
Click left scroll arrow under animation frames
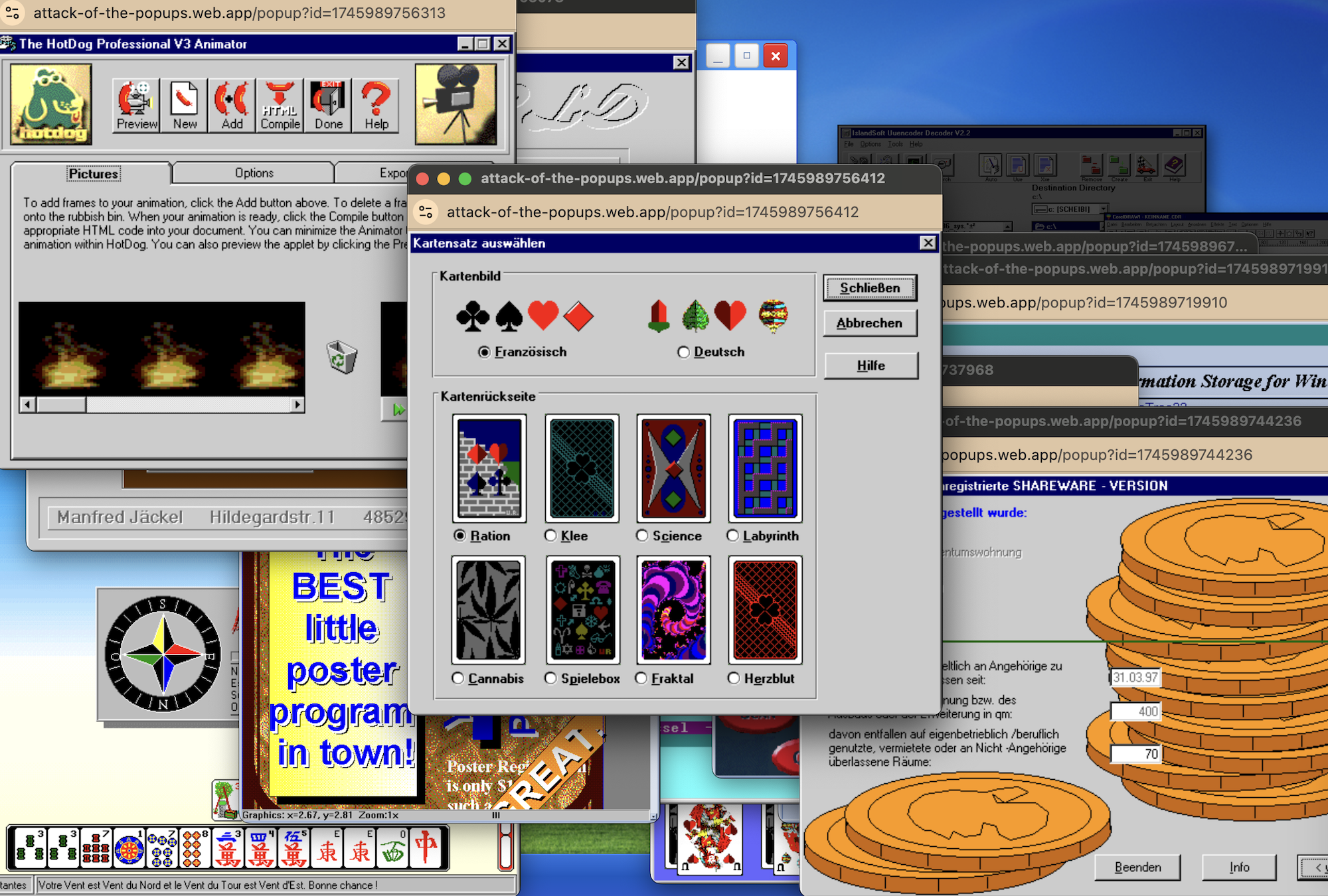tap(27, 404)
